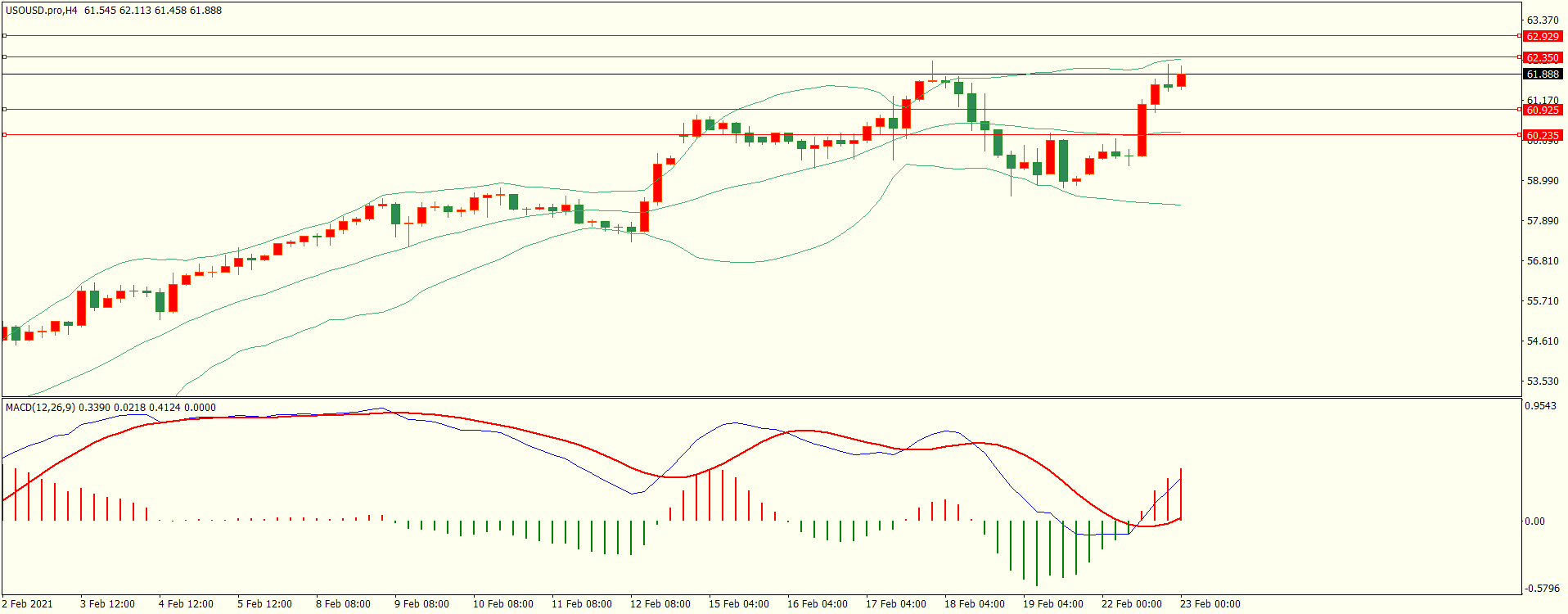The width and height of the screenshot is (1568, 614).
Task: Click the 0.00 level on MACD scale
Action: click(x=1534, y=521)
